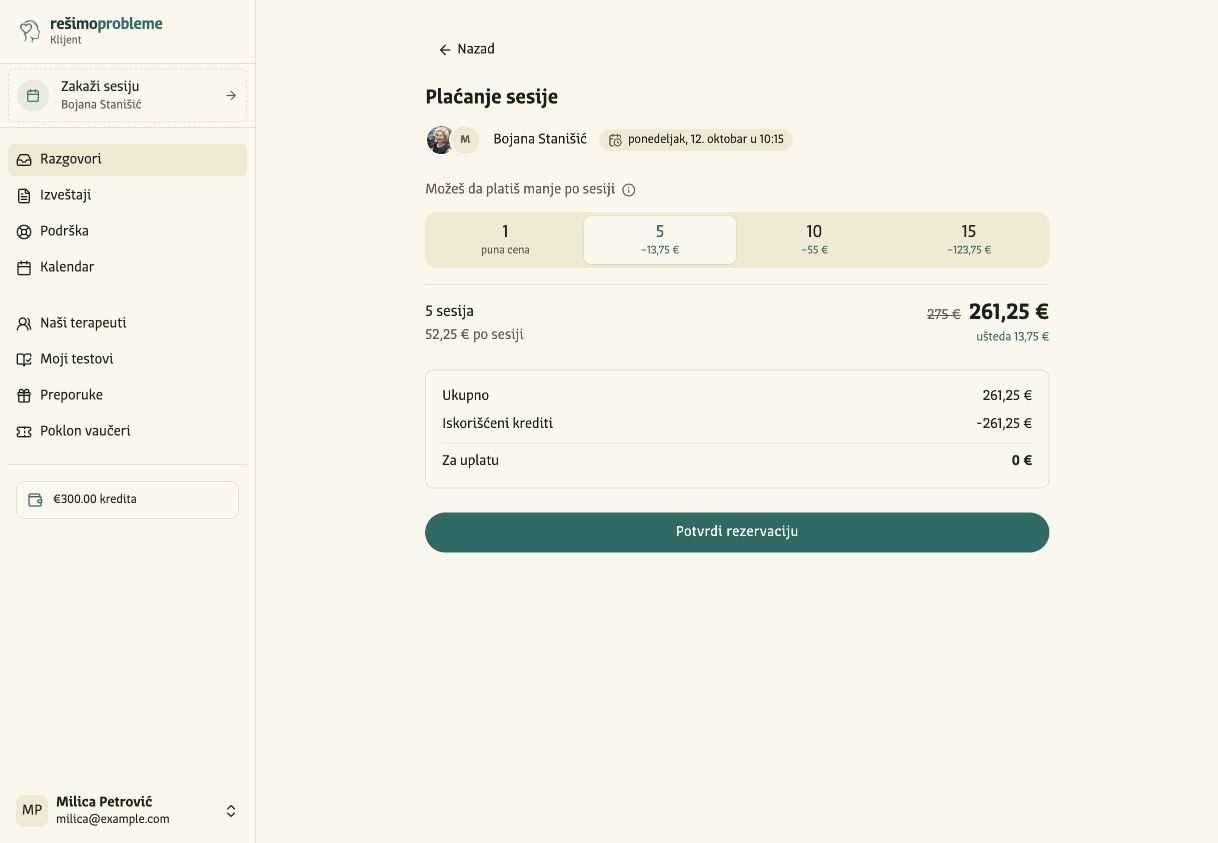
Task: Click the Razgovori inbox icon
Action: 24,159
